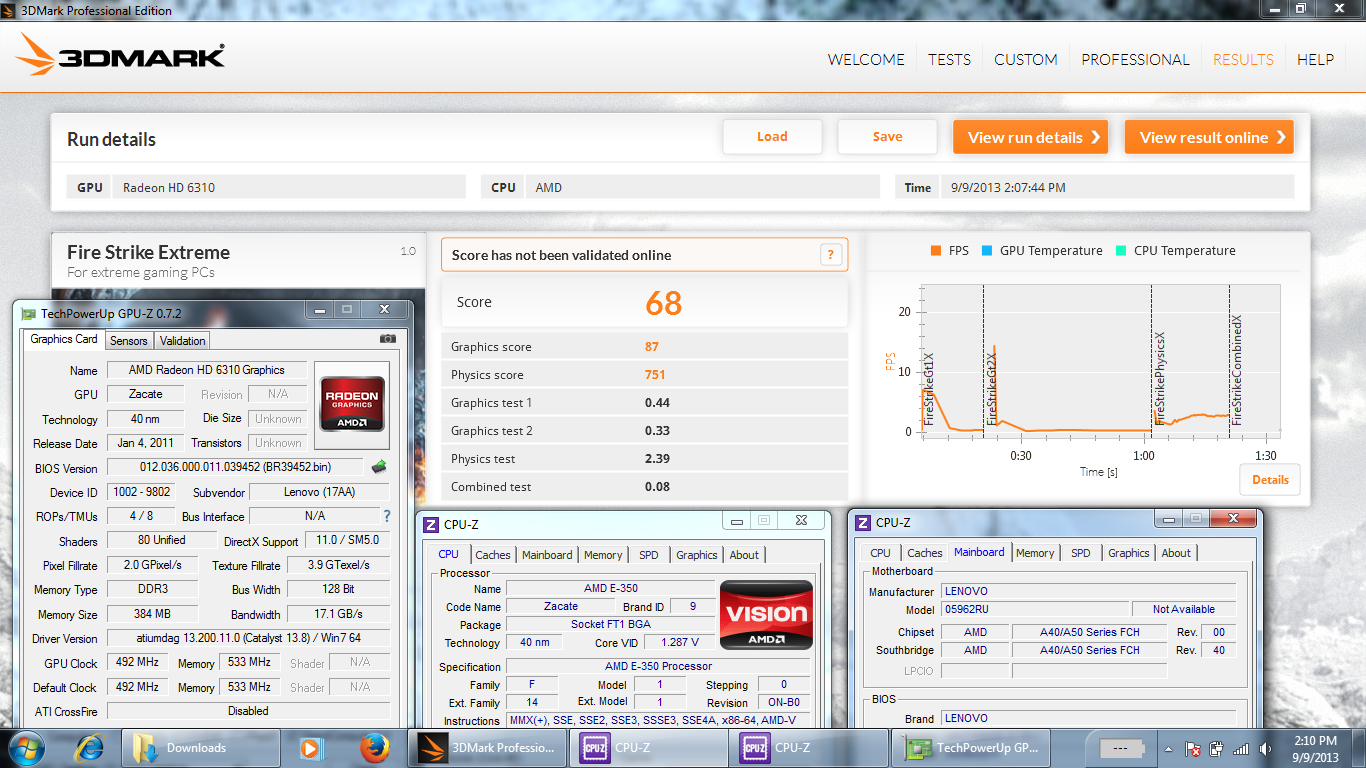
Task: Click the volume speaker tray icon
Action: point(1265,748)
